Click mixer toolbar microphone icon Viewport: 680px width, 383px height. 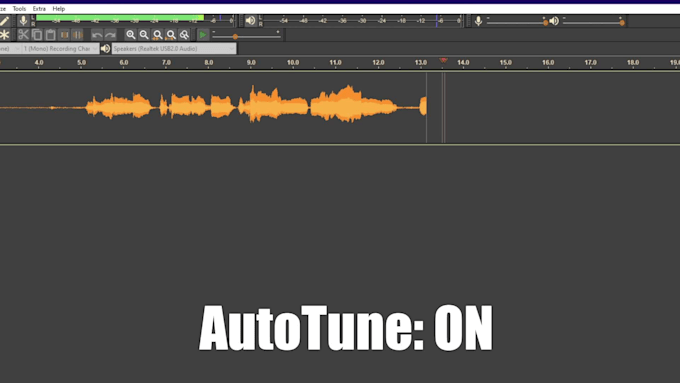coord(478,20)
